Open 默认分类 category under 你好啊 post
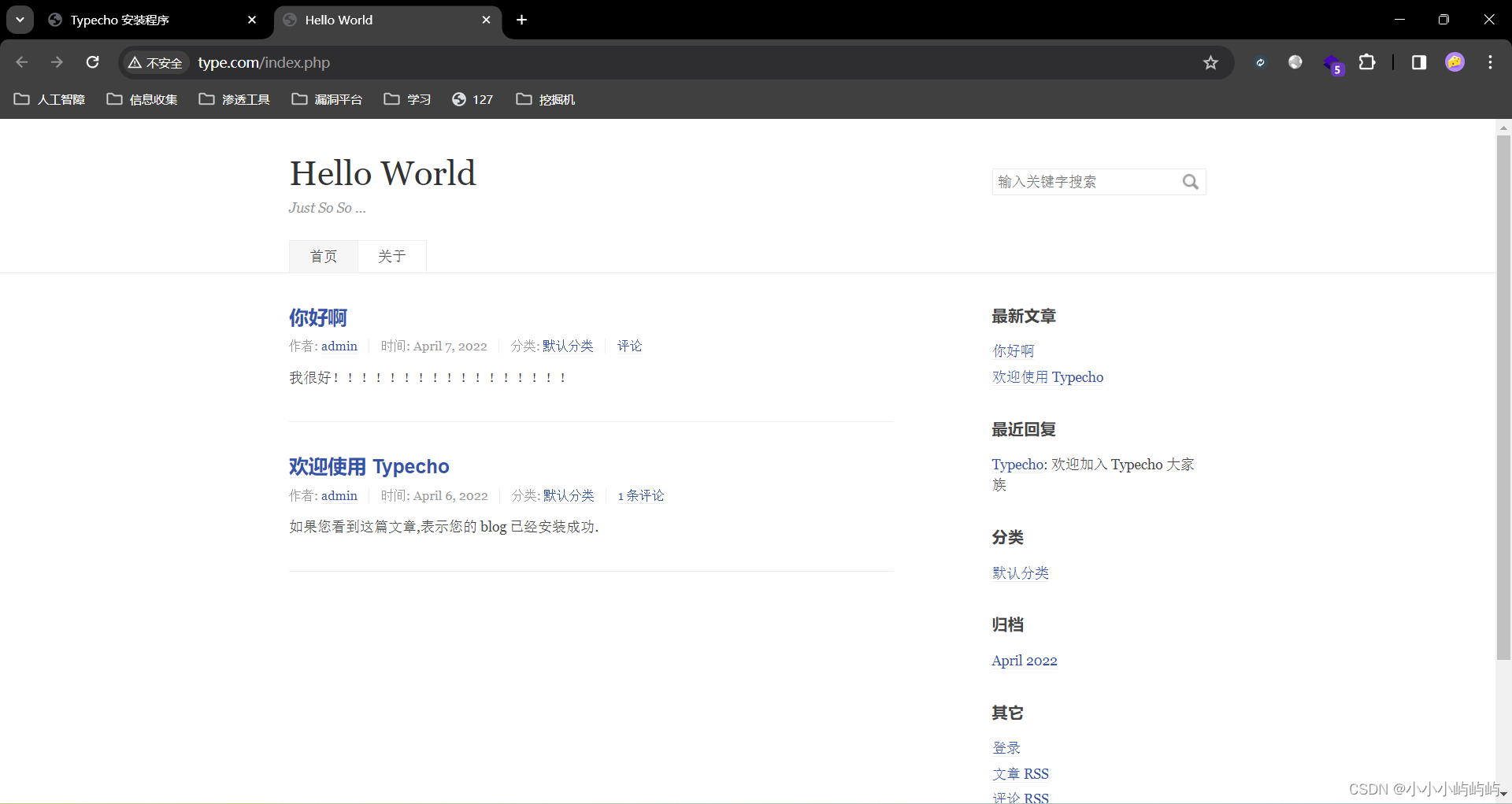1512x804 pixels. [x=568, y=346]
